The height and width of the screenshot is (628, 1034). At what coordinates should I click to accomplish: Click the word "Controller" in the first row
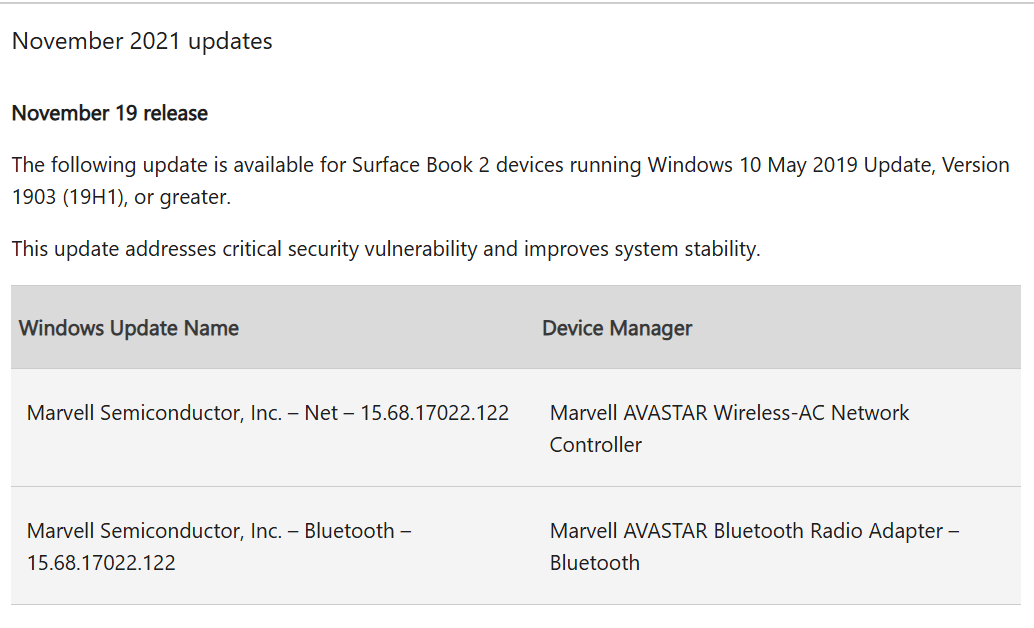pyautogui.click(x=595, y=445)
